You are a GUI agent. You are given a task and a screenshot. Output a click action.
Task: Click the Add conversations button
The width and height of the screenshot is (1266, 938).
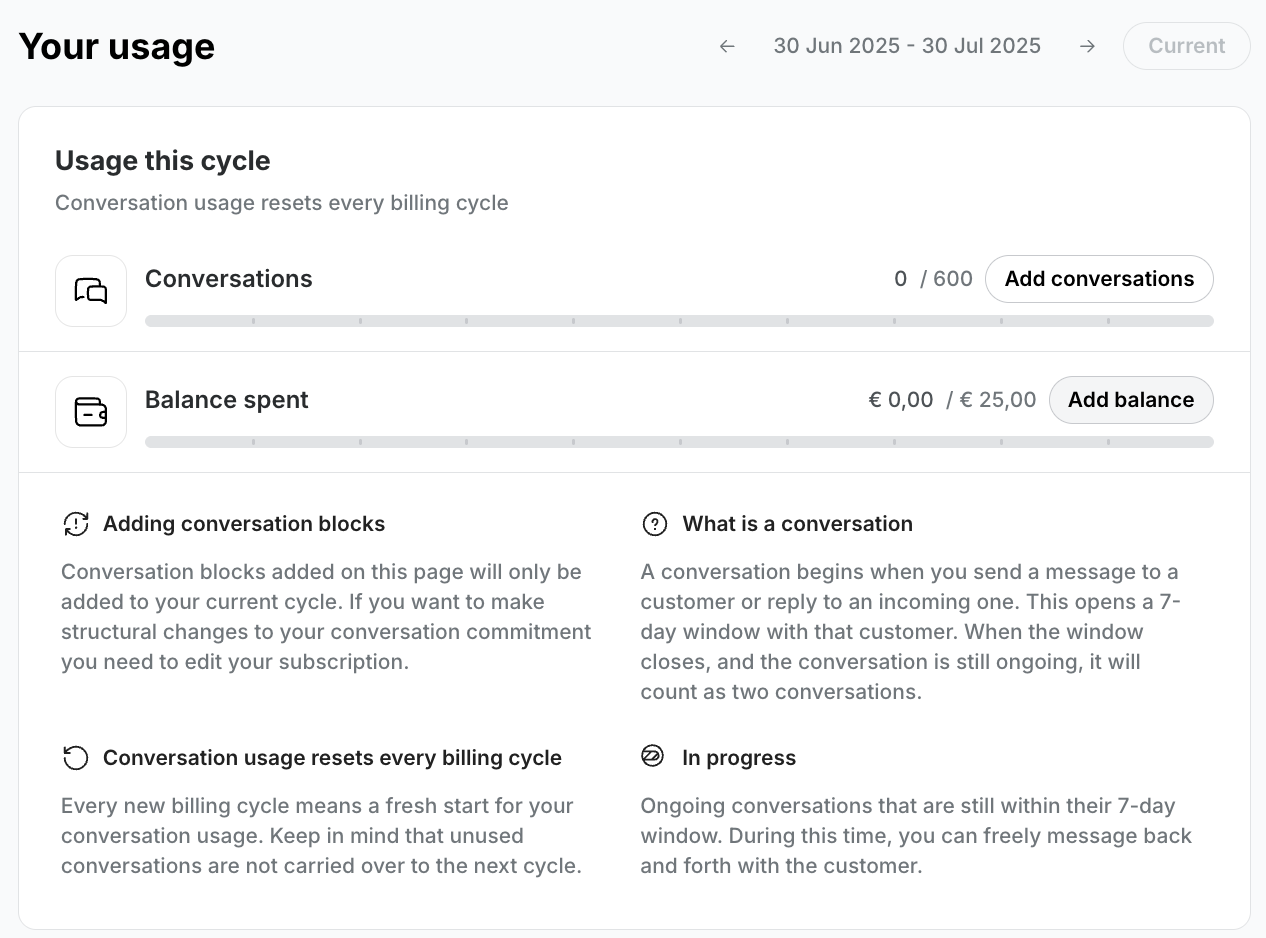click(1099, 279)
